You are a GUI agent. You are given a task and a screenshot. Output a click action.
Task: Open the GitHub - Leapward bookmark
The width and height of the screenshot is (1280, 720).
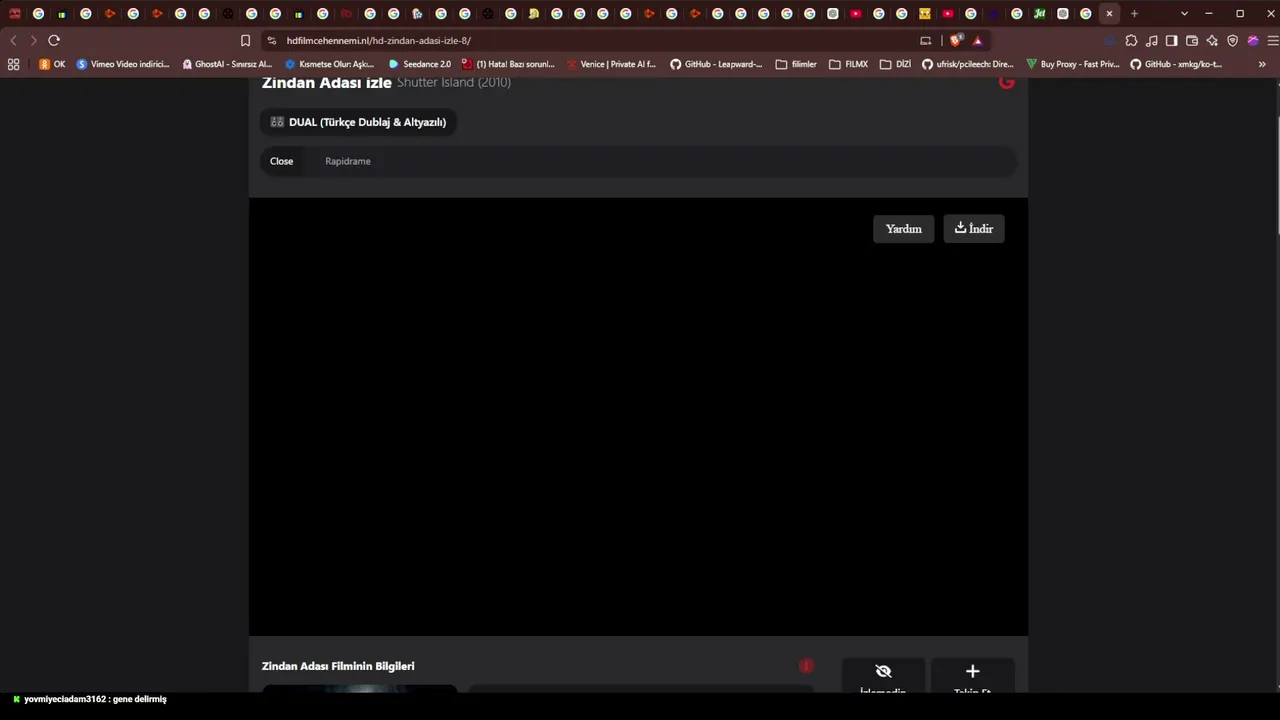point(716,64)
